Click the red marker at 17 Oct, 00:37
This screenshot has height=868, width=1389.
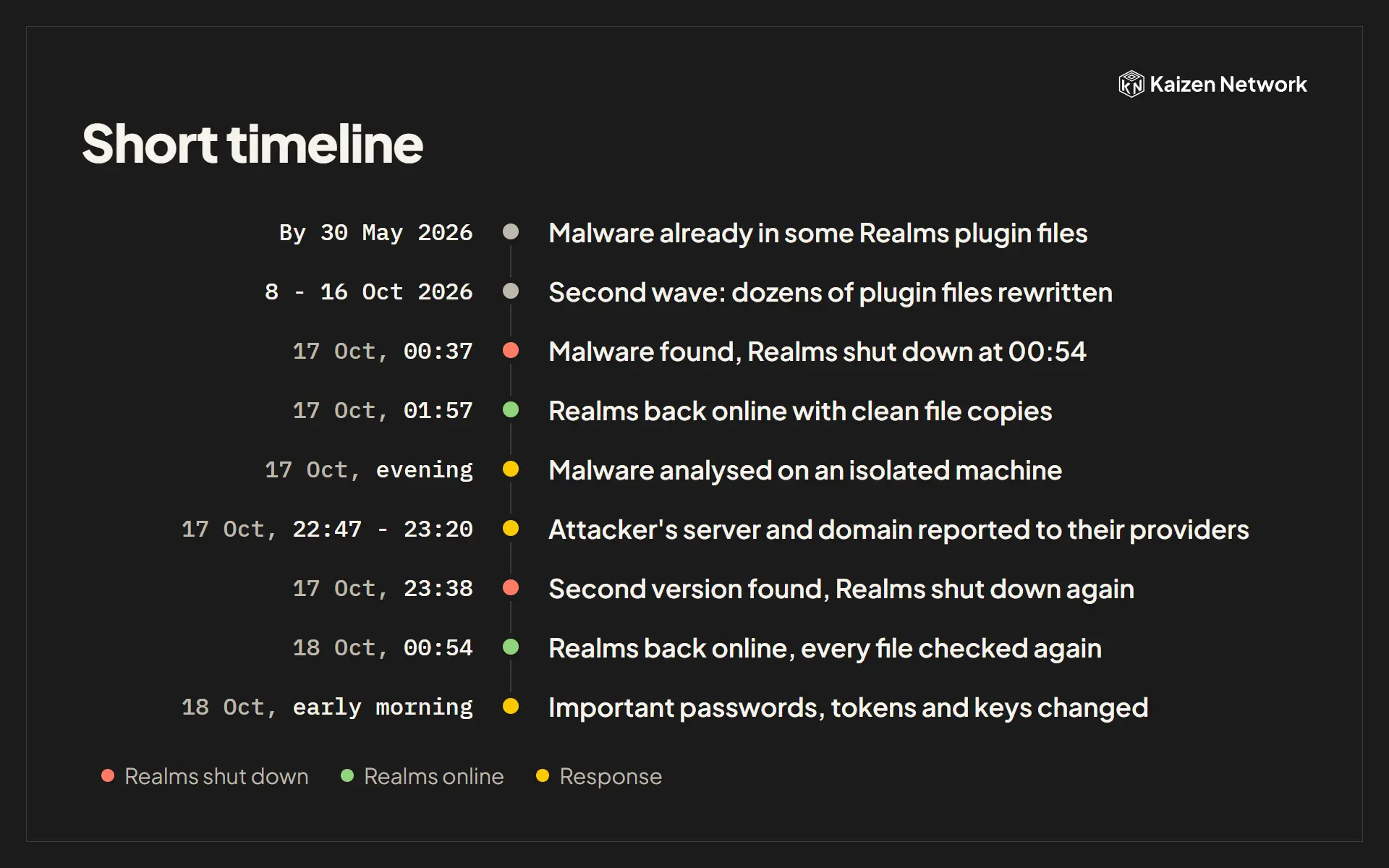click(511, 350)
